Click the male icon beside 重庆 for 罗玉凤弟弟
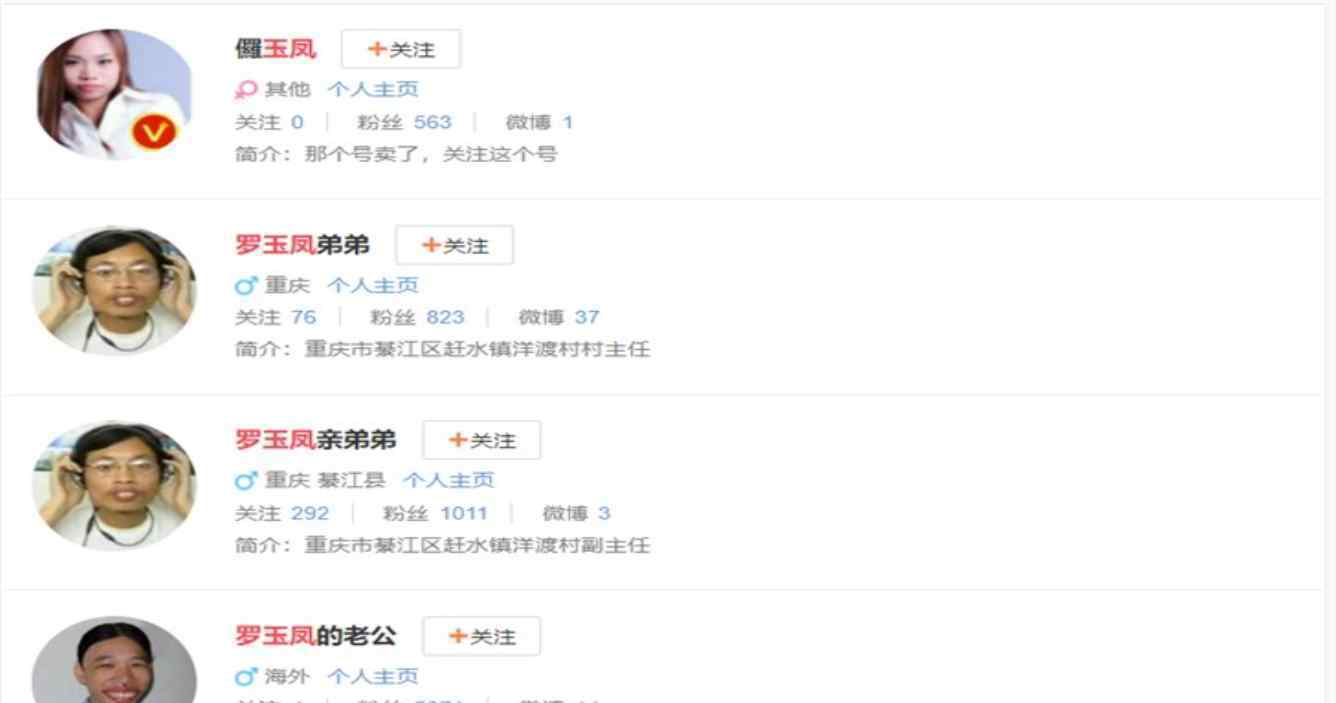This screenshot has width=1336, height=703. 246,286
